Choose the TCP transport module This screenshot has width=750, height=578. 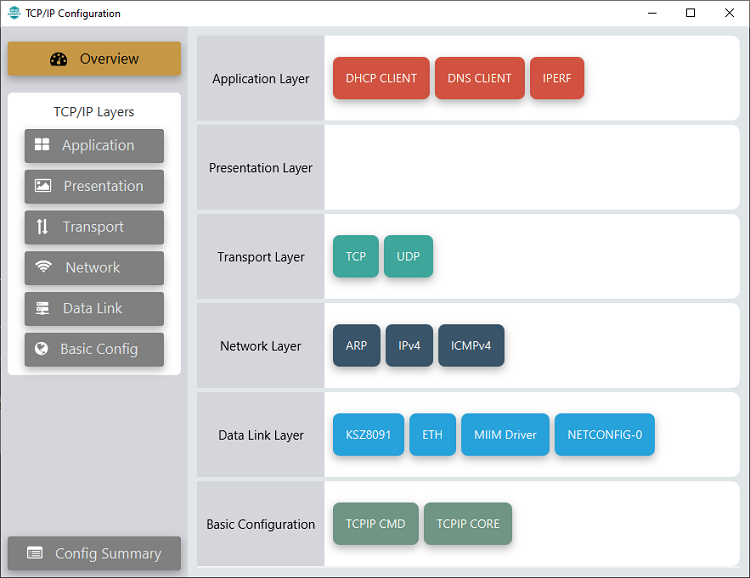pos(355,257)
